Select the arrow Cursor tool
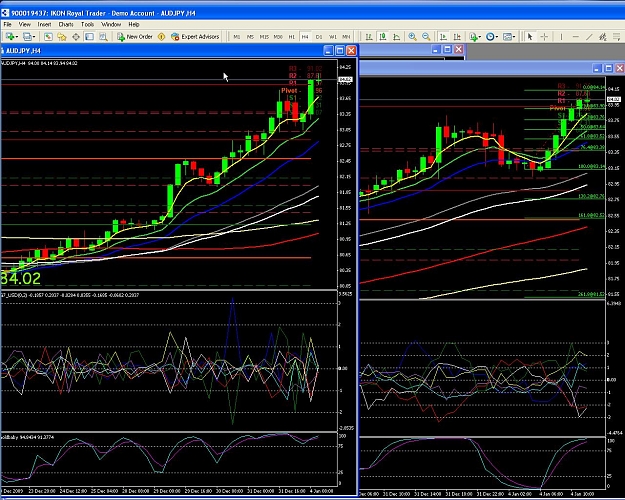625x500 pixels. click(530, 37)
